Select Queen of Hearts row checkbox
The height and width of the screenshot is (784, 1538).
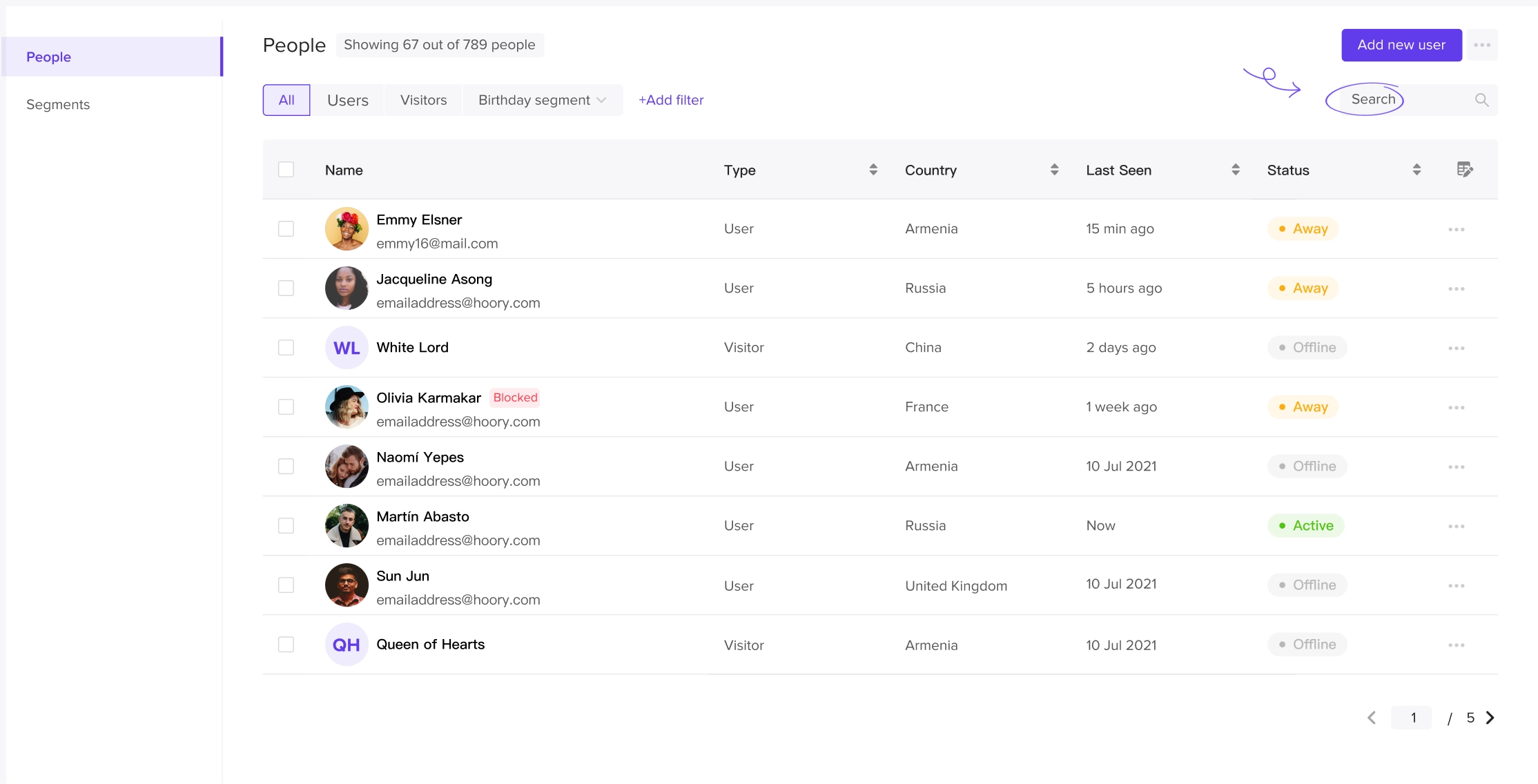[x=286, y=645]
